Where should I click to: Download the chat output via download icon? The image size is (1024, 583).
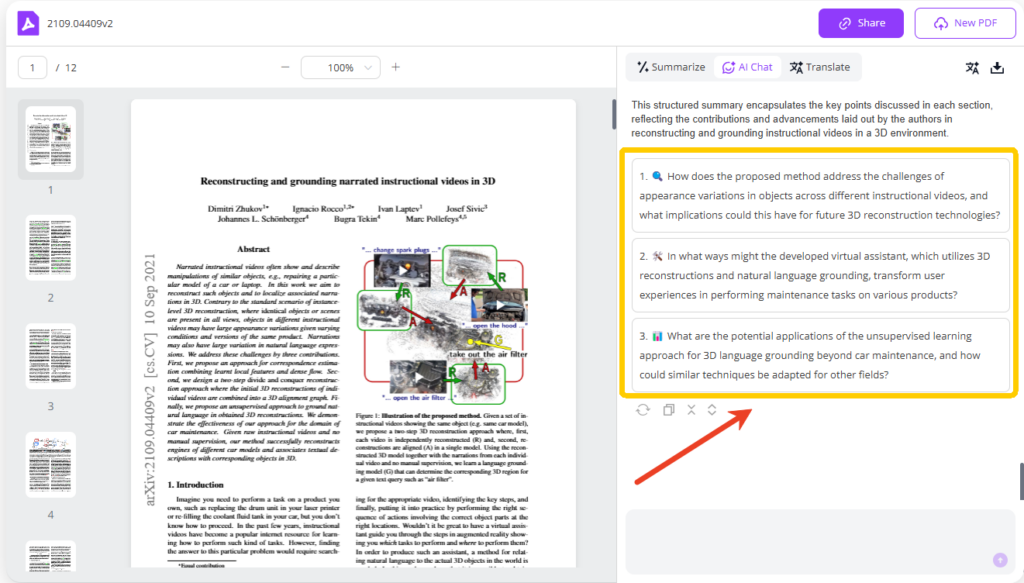coord(997,68)
